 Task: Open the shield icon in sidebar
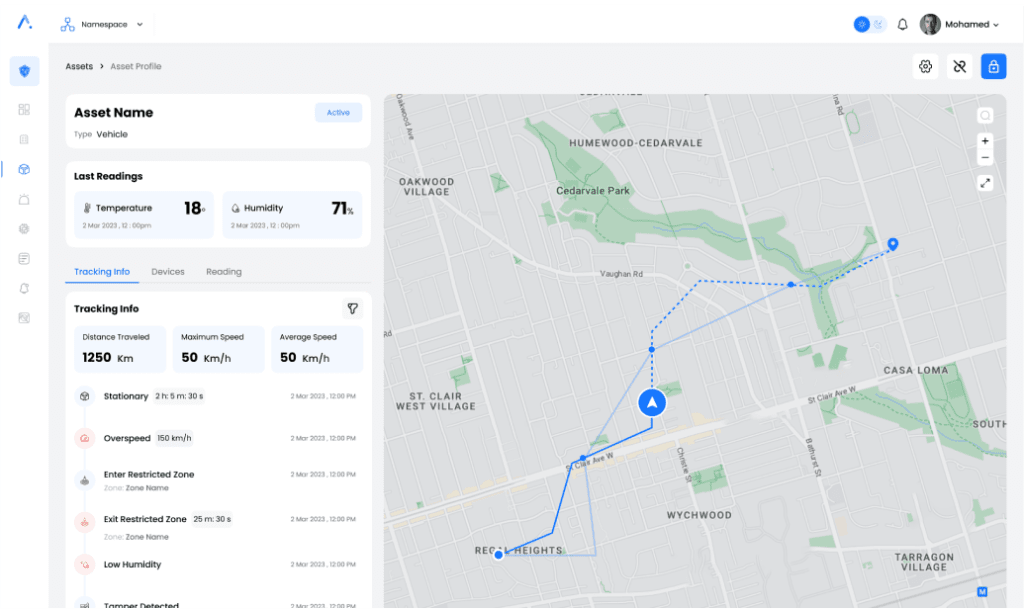[24, 71]
